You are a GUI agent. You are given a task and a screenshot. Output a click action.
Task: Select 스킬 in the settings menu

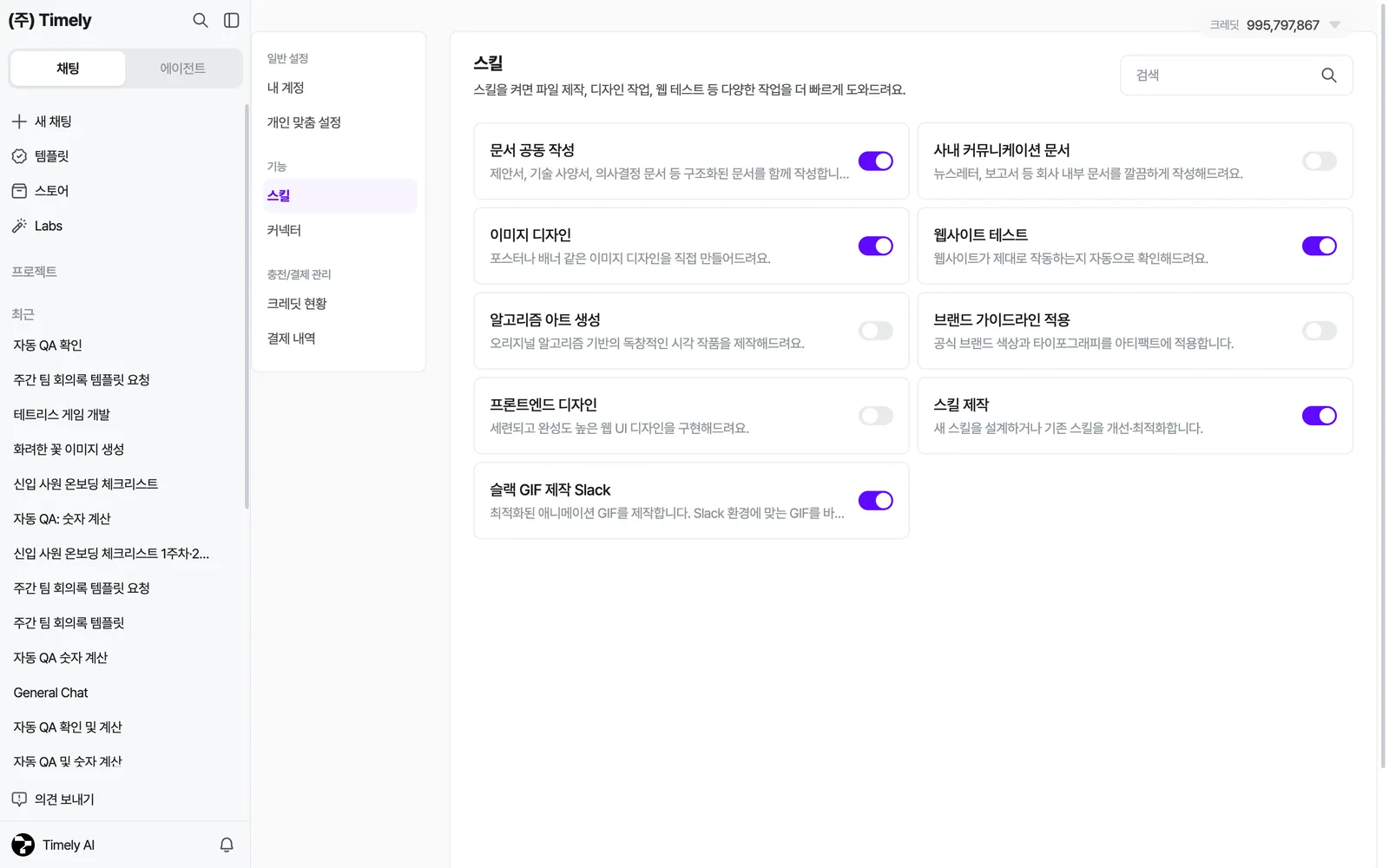339,196
